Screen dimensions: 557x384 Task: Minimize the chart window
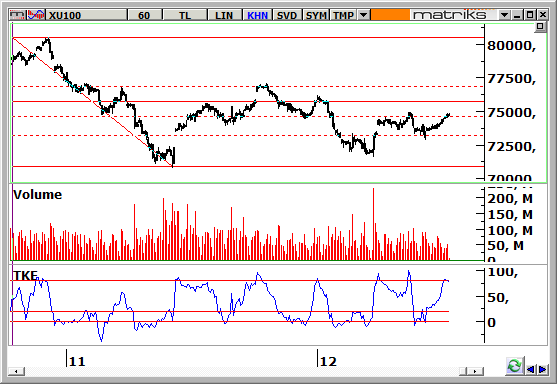tap(517, 15)
